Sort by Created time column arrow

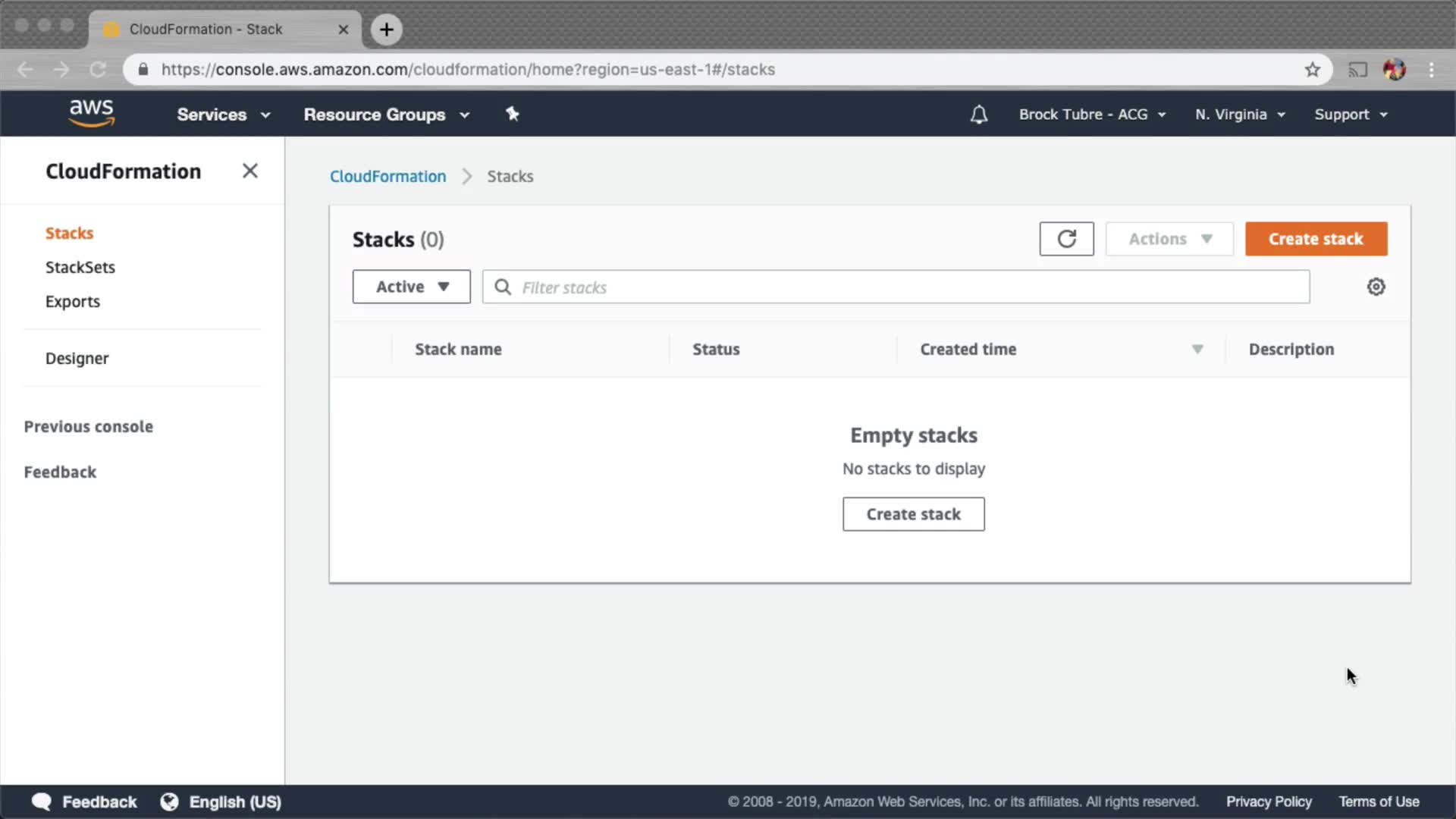(1197, 350)
